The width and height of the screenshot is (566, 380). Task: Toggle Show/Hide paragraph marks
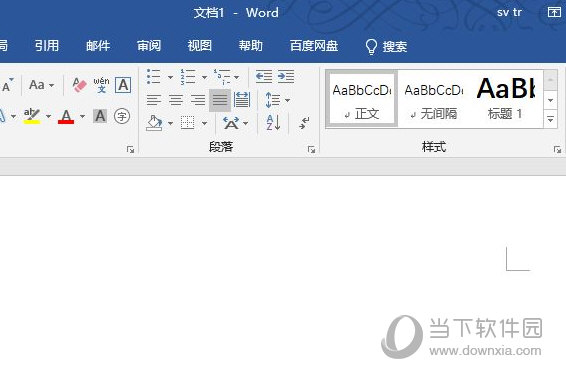[304, 123]
